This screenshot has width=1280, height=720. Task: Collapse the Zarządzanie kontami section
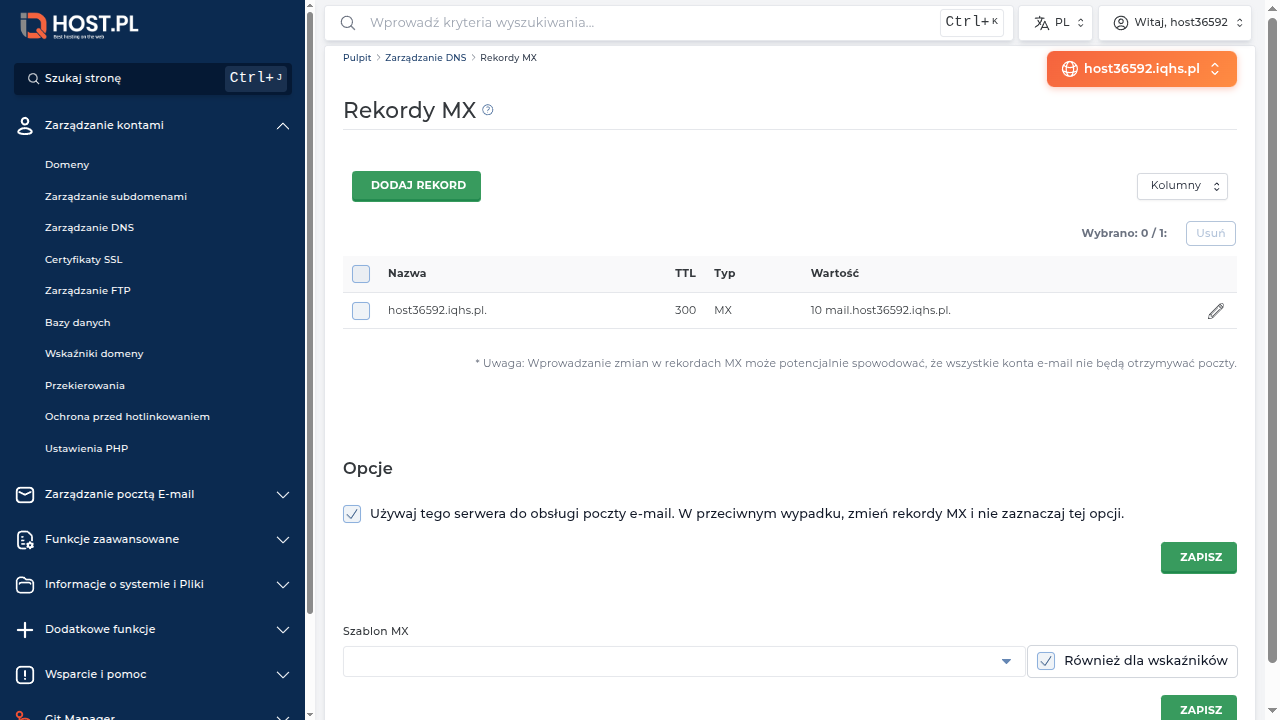(283, 126)
